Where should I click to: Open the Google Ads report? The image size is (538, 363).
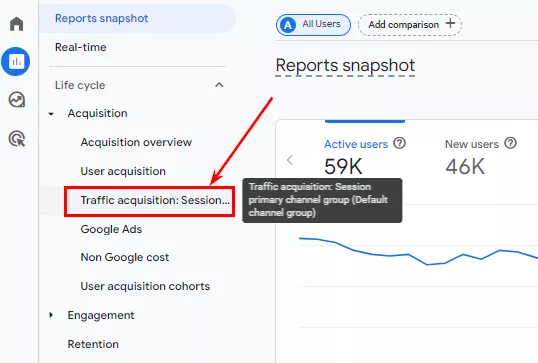[x=111, y=229]
